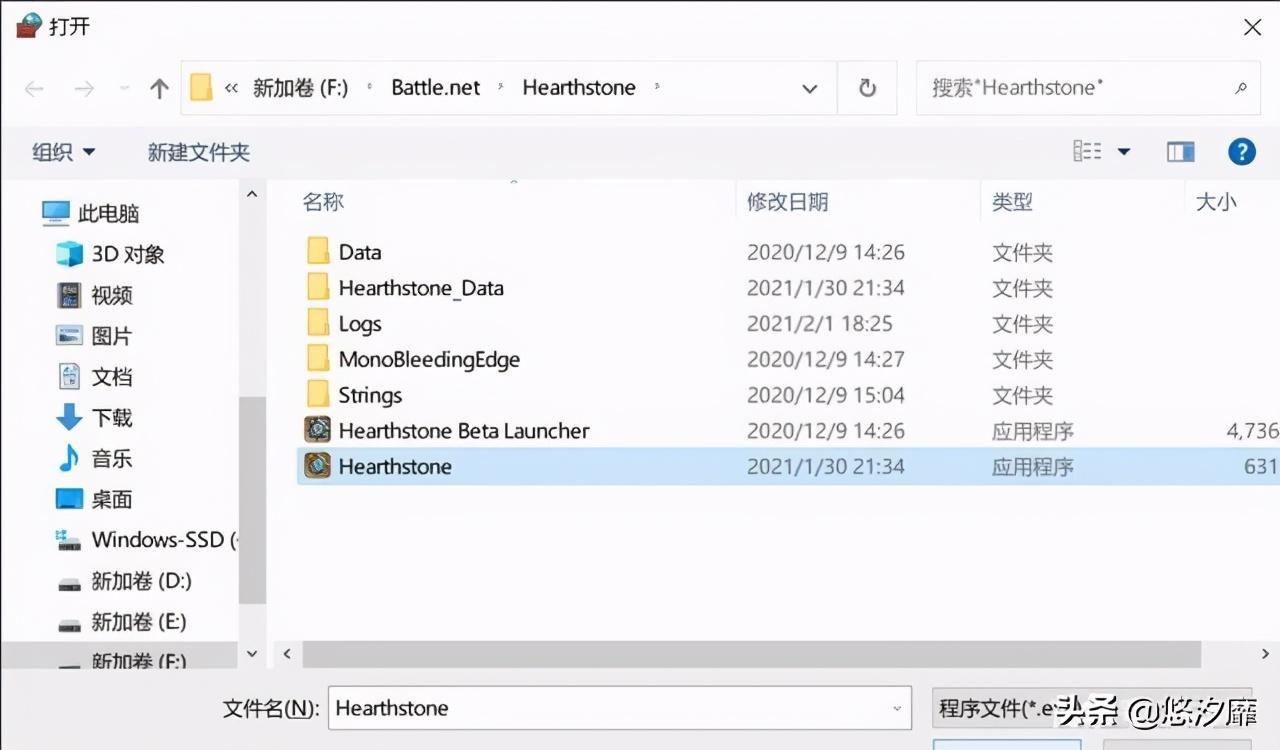Open the 文件名 dropdown arrow
The image size is (1280, 750).
click(897, 708)
